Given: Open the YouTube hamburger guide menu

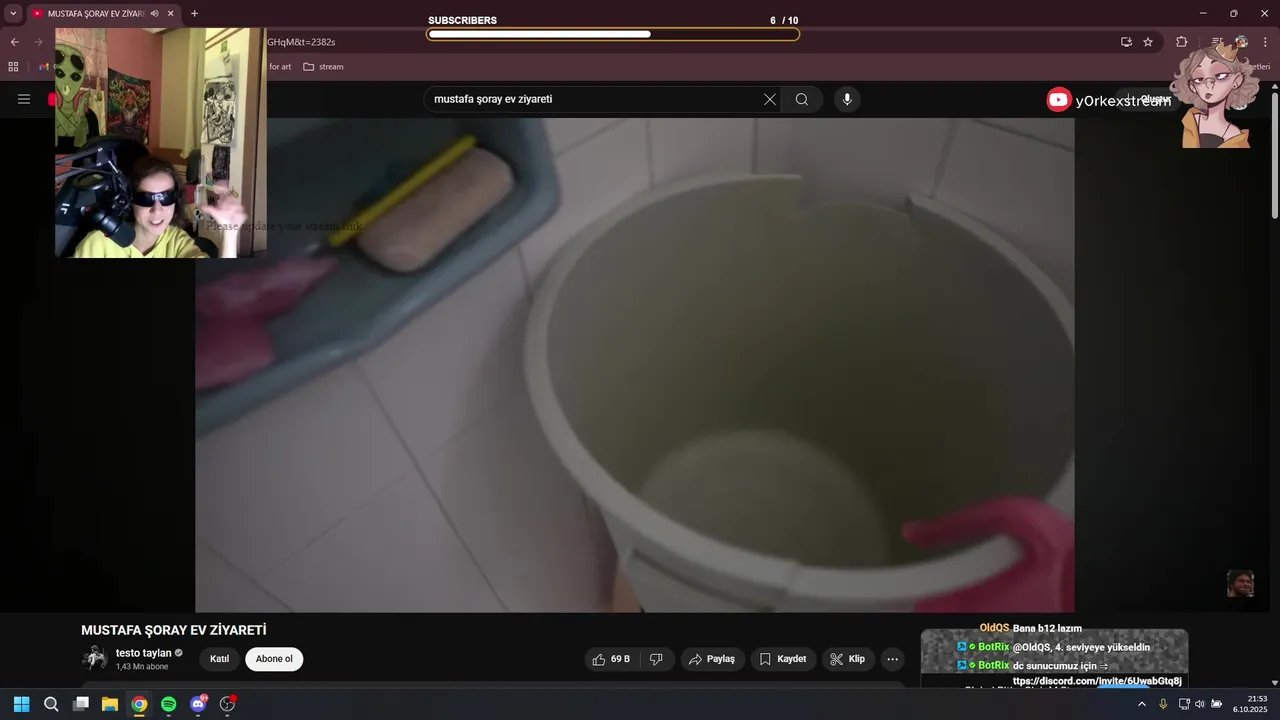Looking at the screenshot, I should pos(24,99).
